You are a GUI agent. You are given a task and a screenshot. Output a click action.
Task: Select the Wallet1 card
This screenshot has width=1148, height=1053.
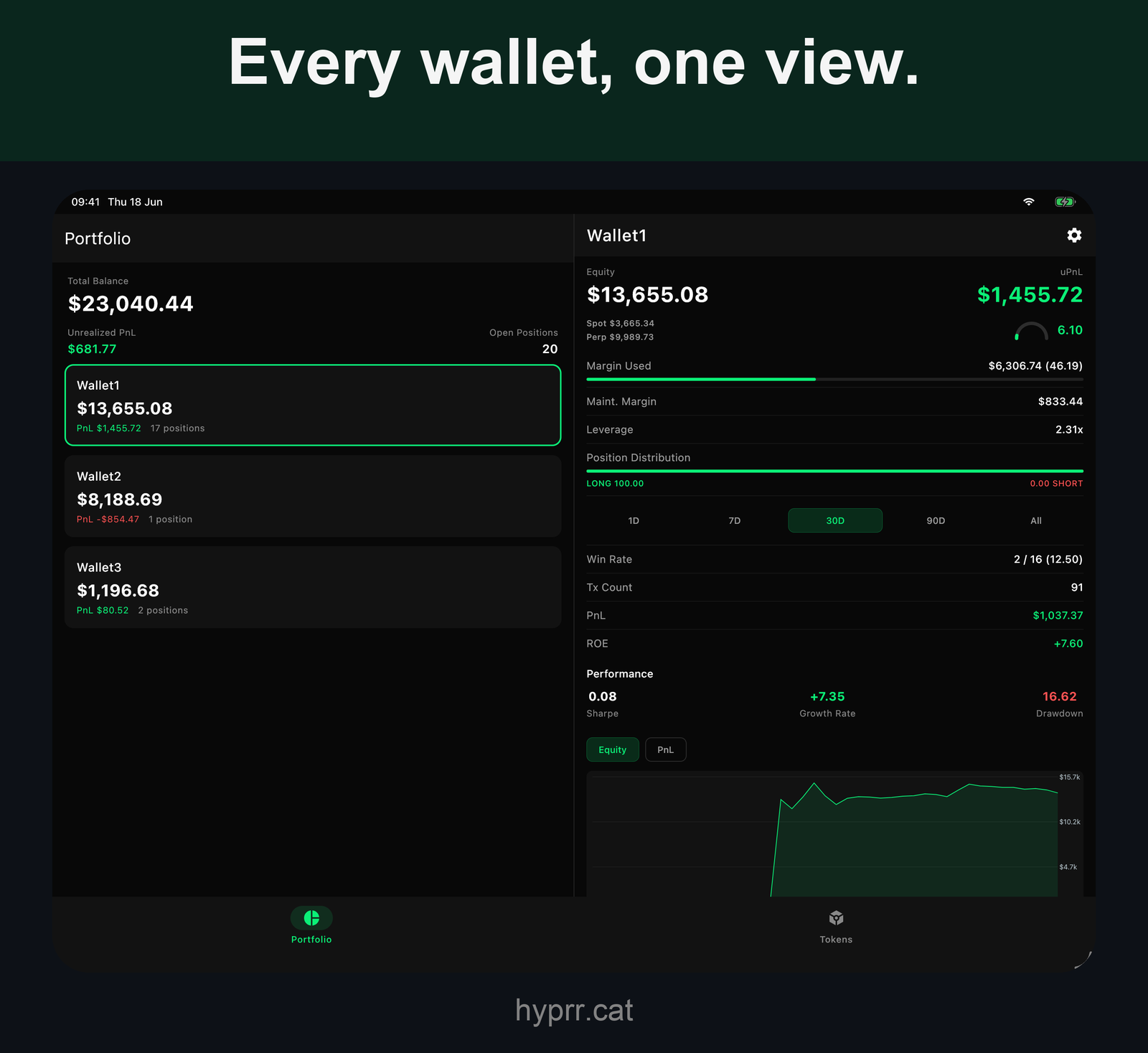pyautogui.click(x=313, y=405)
